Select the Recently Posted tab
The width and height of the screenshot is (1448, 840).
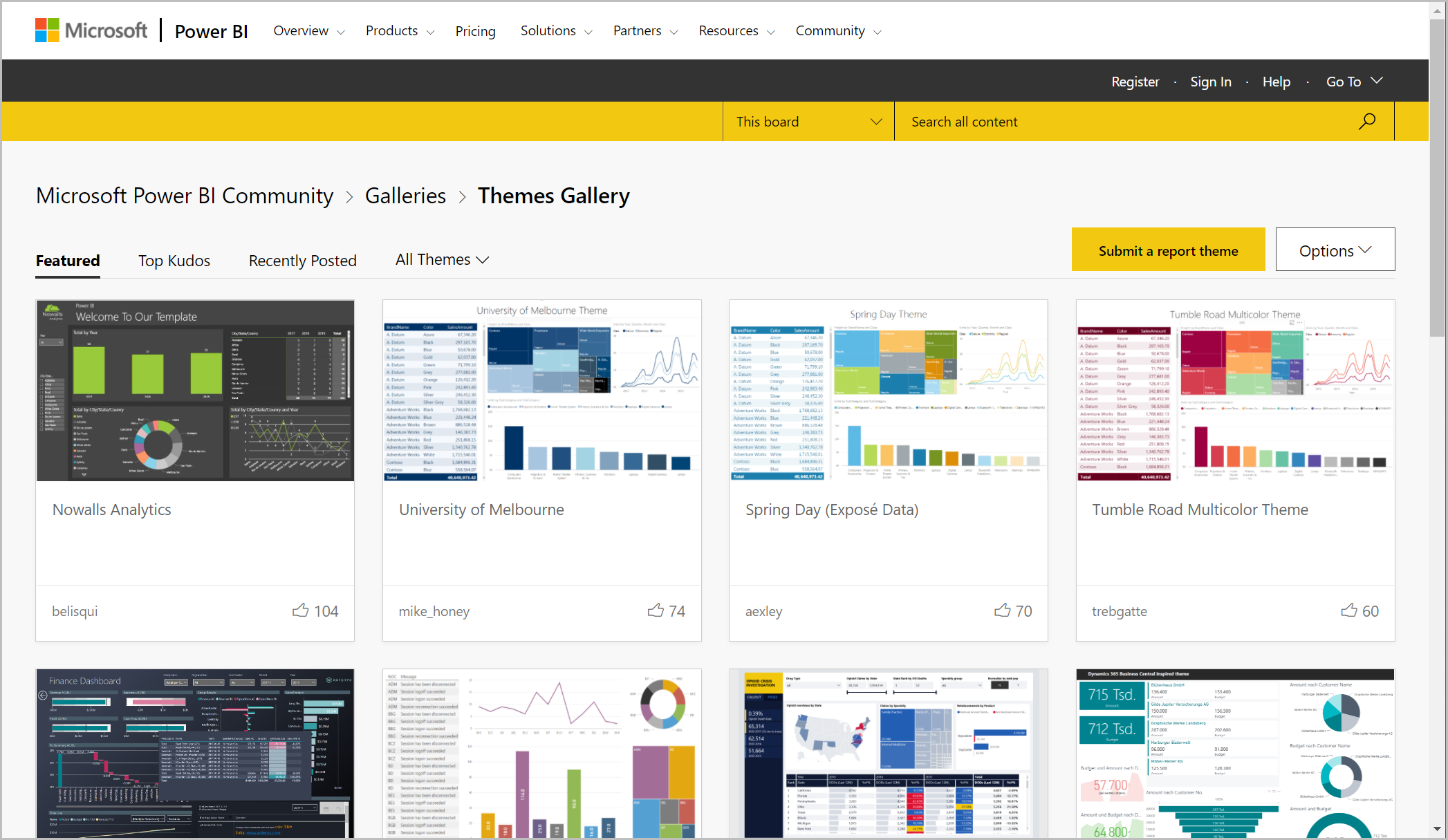[303, 259]
